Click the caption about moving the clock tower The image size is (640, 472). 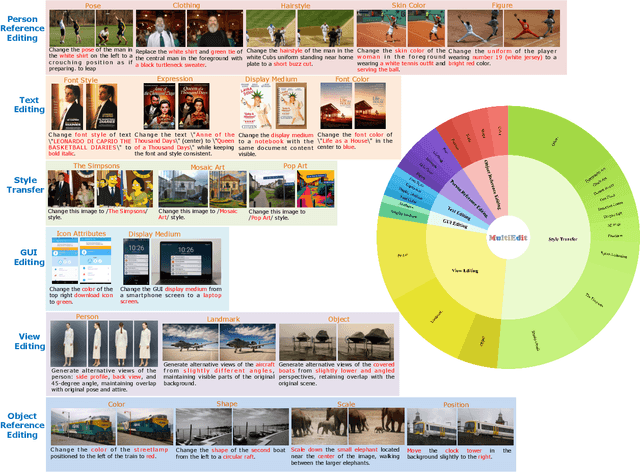(x=459, y=454)
